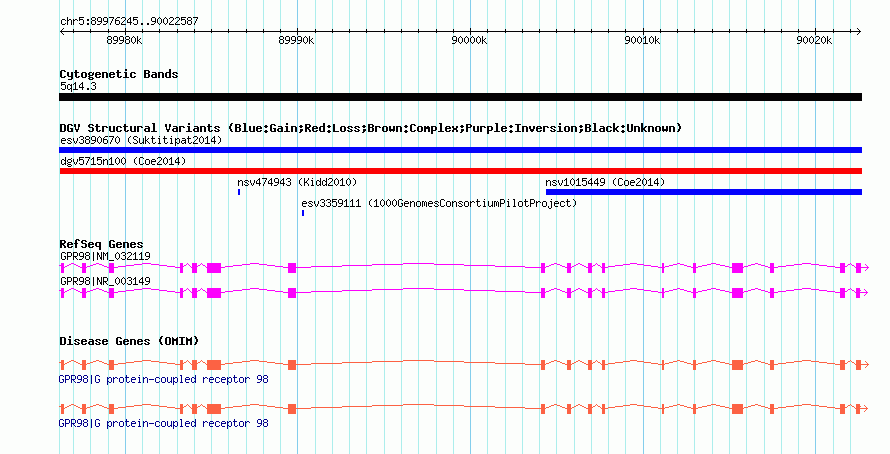Open the upper GPR98|G protein-coupled receptor 98 link
The height and width of the screenshot is (454, 890).
[163, 379]
